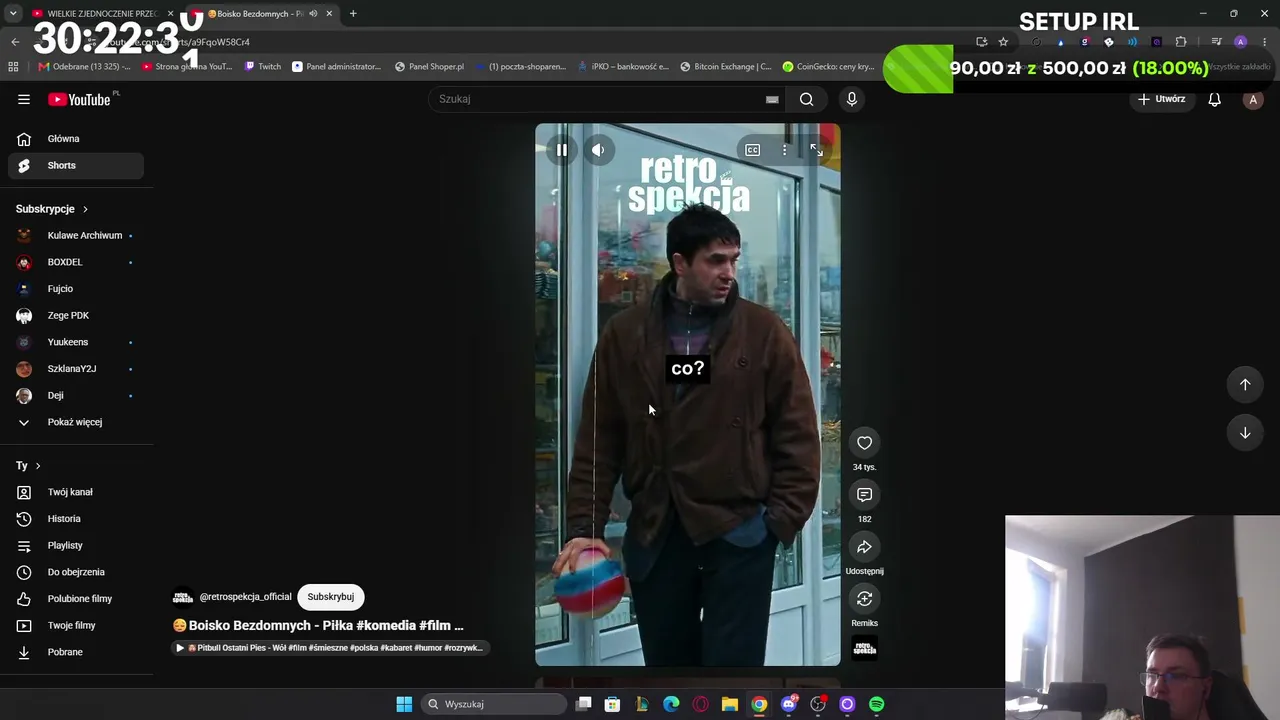Open the @retrospekcja_official channel link
1280x720 pixels.
tap(246, 597)
